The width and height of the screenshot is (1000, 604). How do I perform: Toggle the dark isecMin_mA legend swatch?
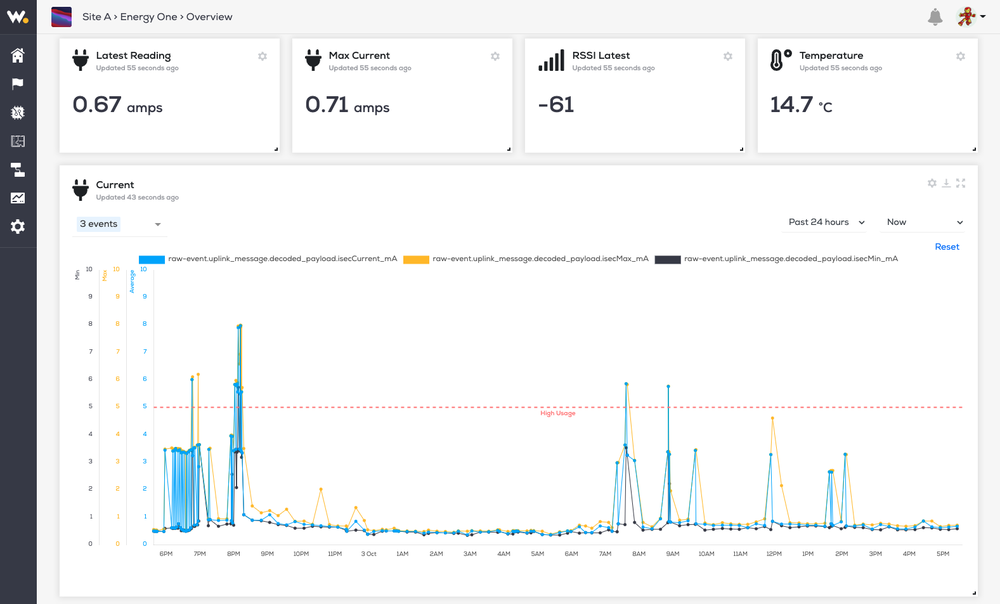pyautogui.click(x=668, y=260)
